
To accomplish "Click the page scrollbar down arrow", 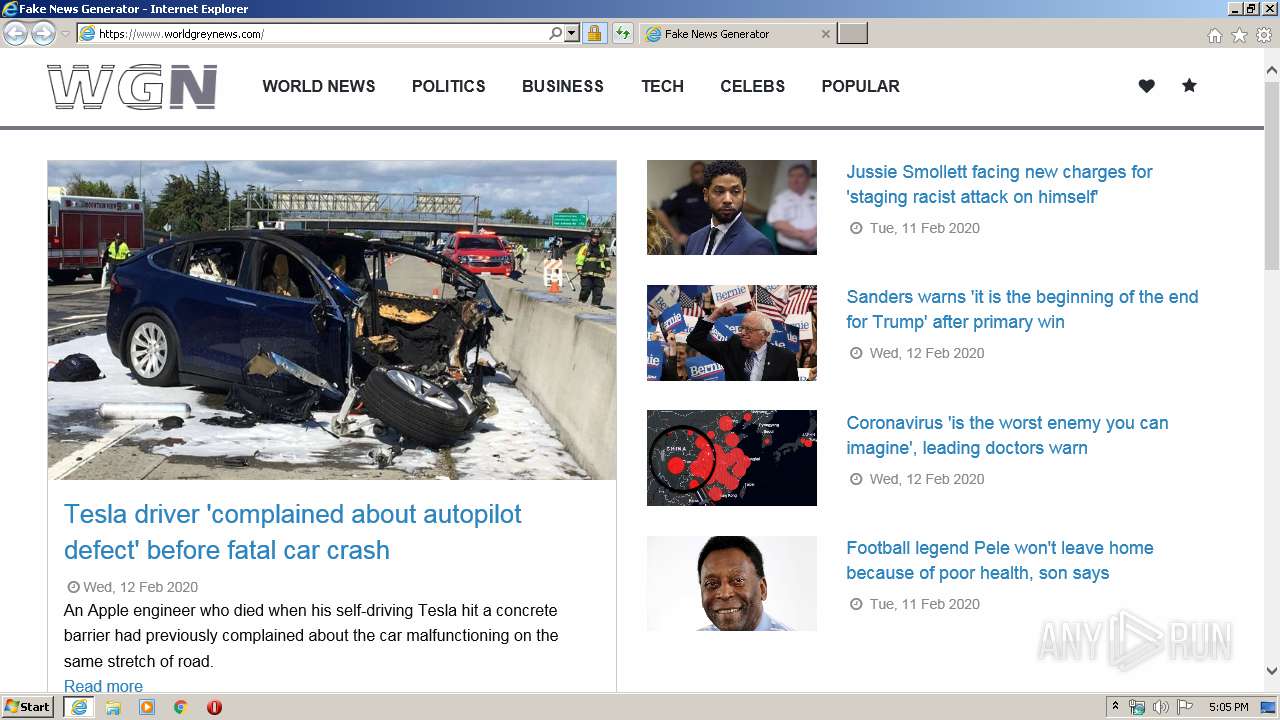I will click(x=1272, y=671).
